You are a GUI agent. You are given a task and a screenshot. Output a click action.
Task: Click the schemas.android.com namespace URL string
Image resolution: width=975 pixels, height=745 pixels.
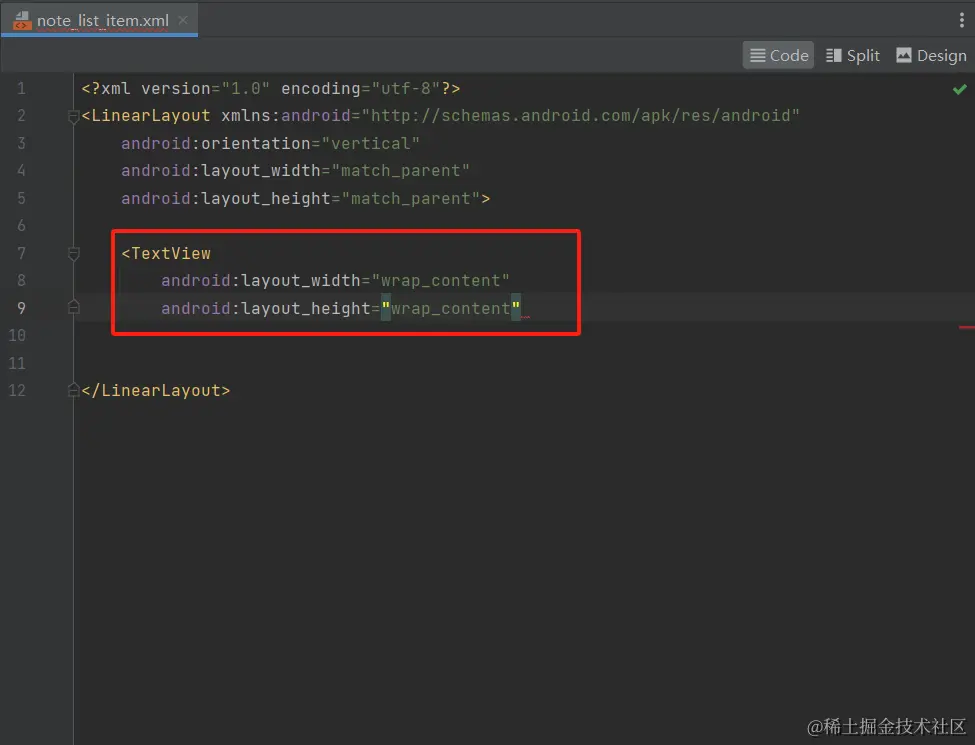click(580, 116)
